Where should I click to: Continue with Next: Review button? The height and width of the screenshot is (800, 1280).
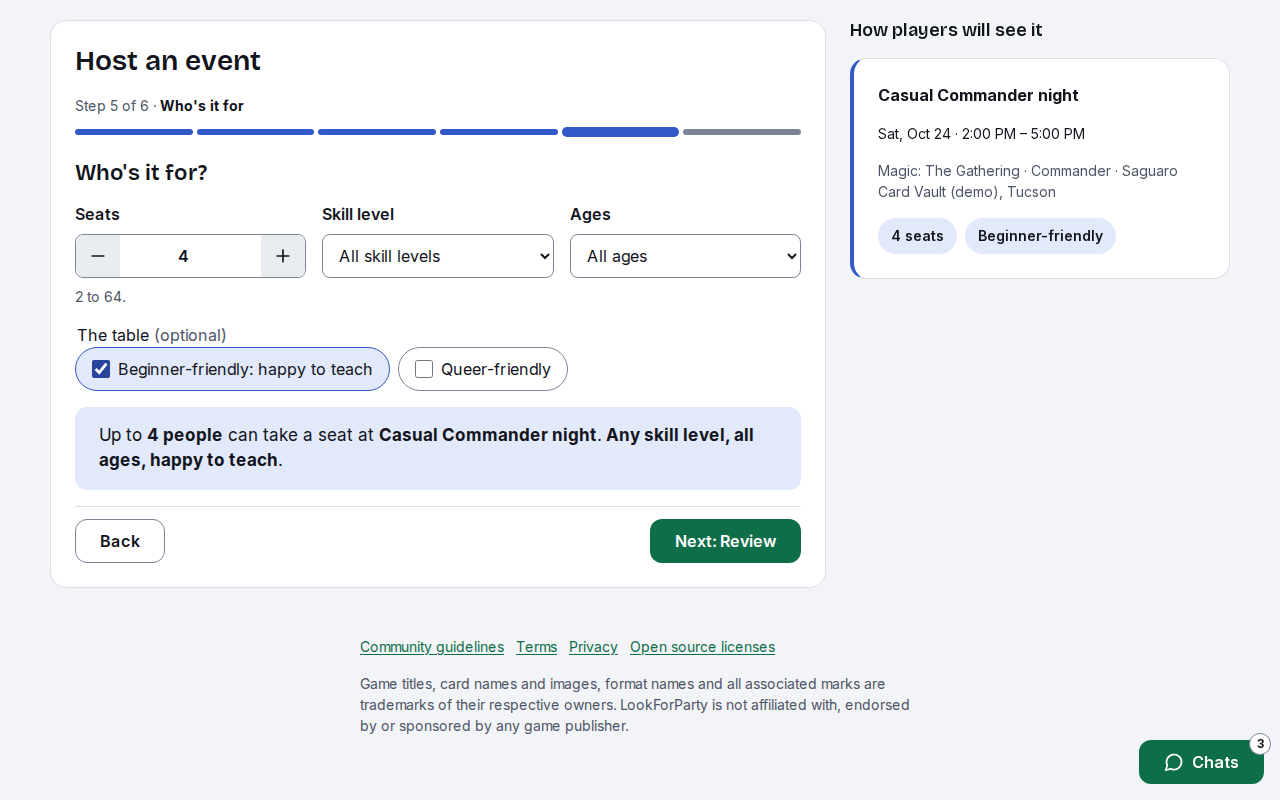tap(725, 541)
